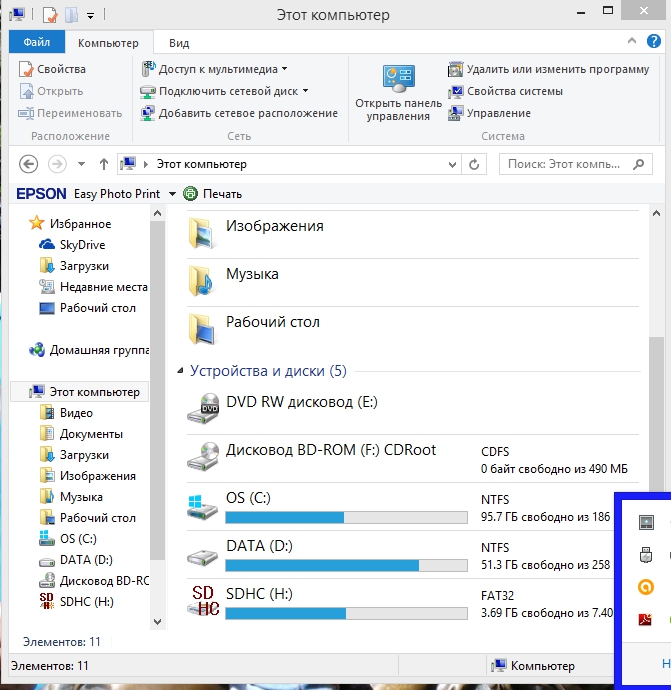This screenshot has height=690, width=671.
Task: Collapse the Devices and drives (Устройства и диски) group
Action: [x=181, y=371]
